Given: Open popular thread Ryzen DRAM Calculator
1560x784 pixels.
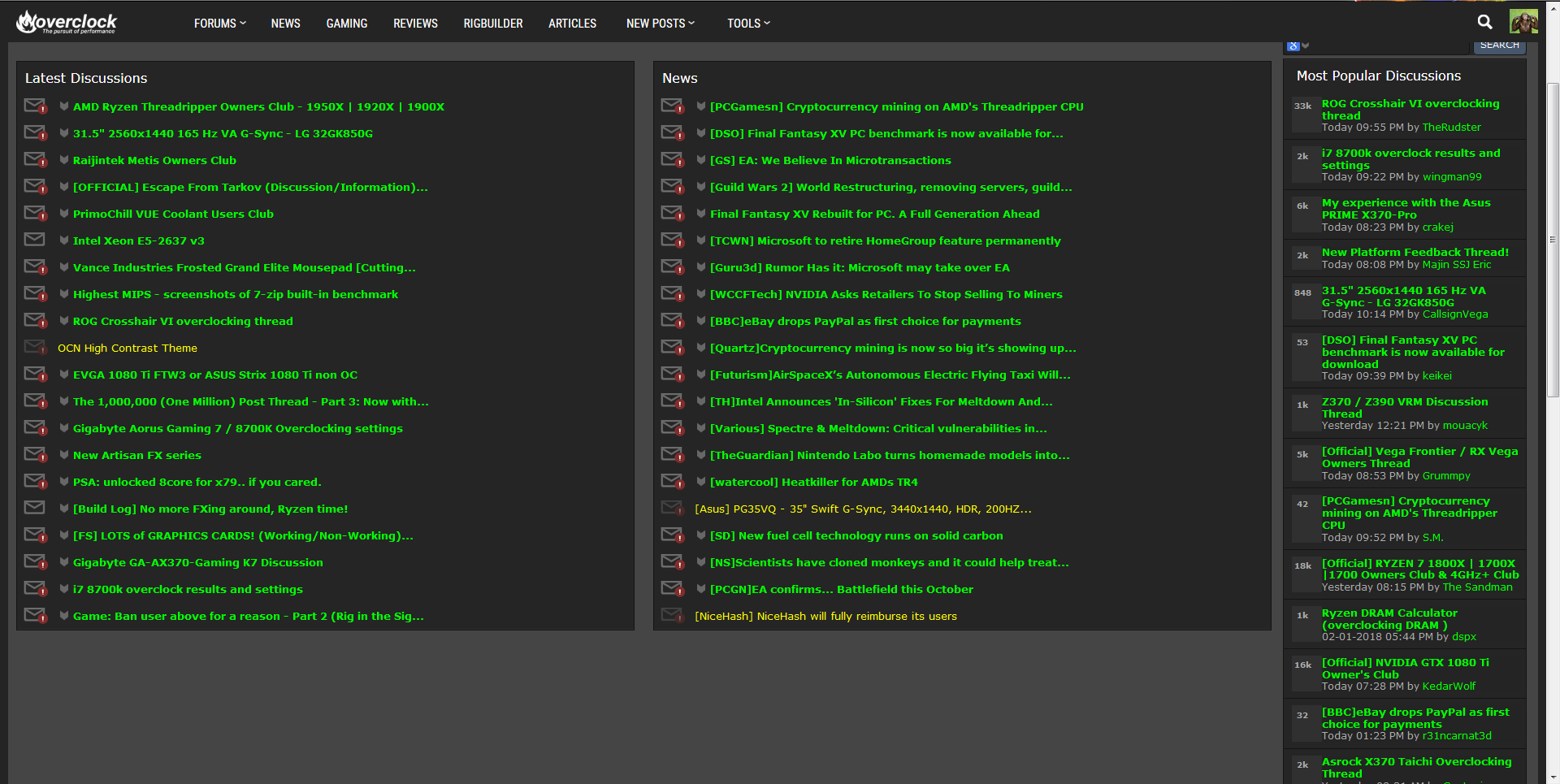Looking at the screenshot, I should pos(1389,618).
